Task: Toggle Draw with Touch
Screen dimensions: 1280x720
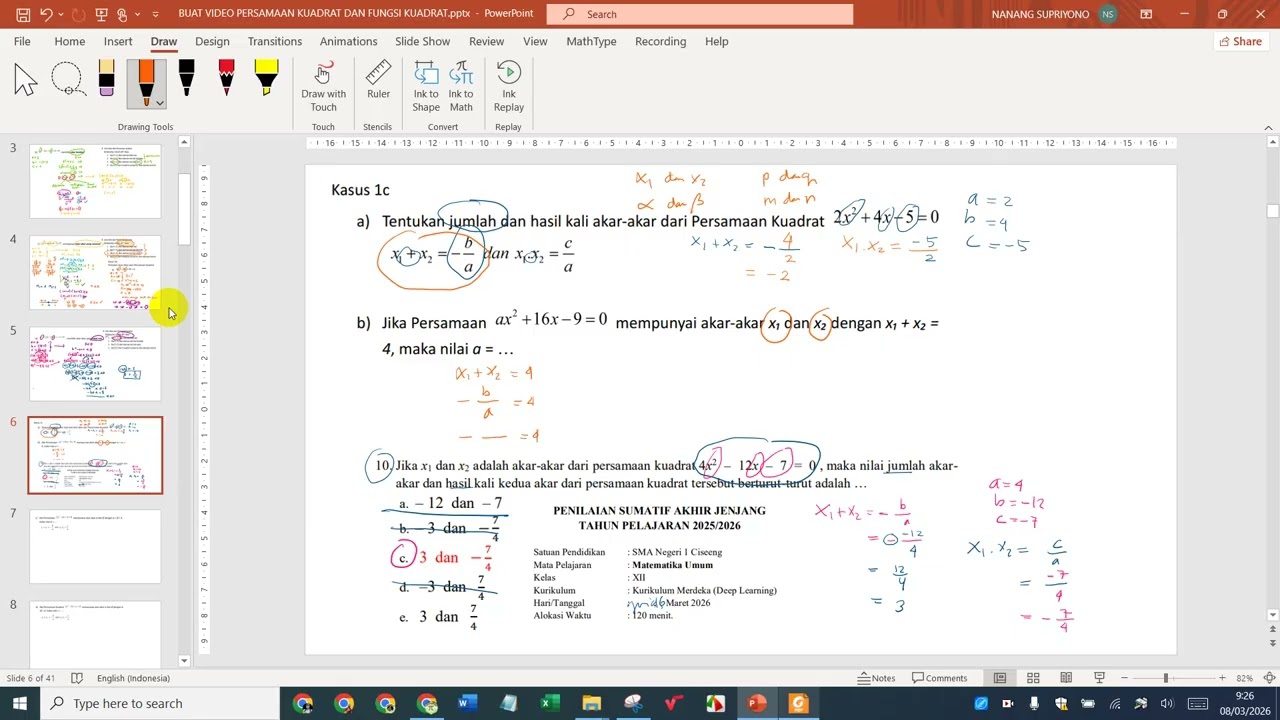Action: (x=323, y=87)
